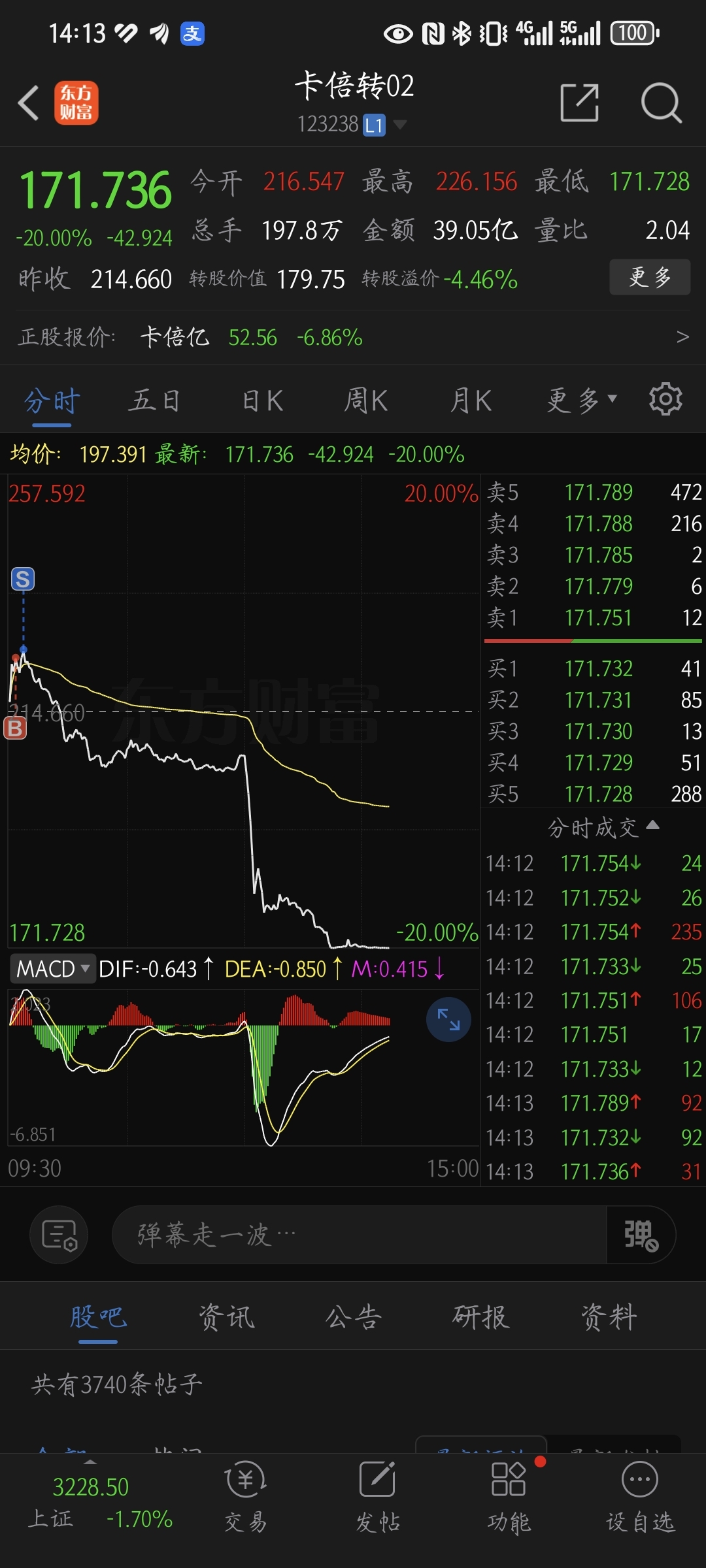Open the 更多 chart period dropdown
Viewport: 706px width, 1568px height.
(x=582, y=400)
